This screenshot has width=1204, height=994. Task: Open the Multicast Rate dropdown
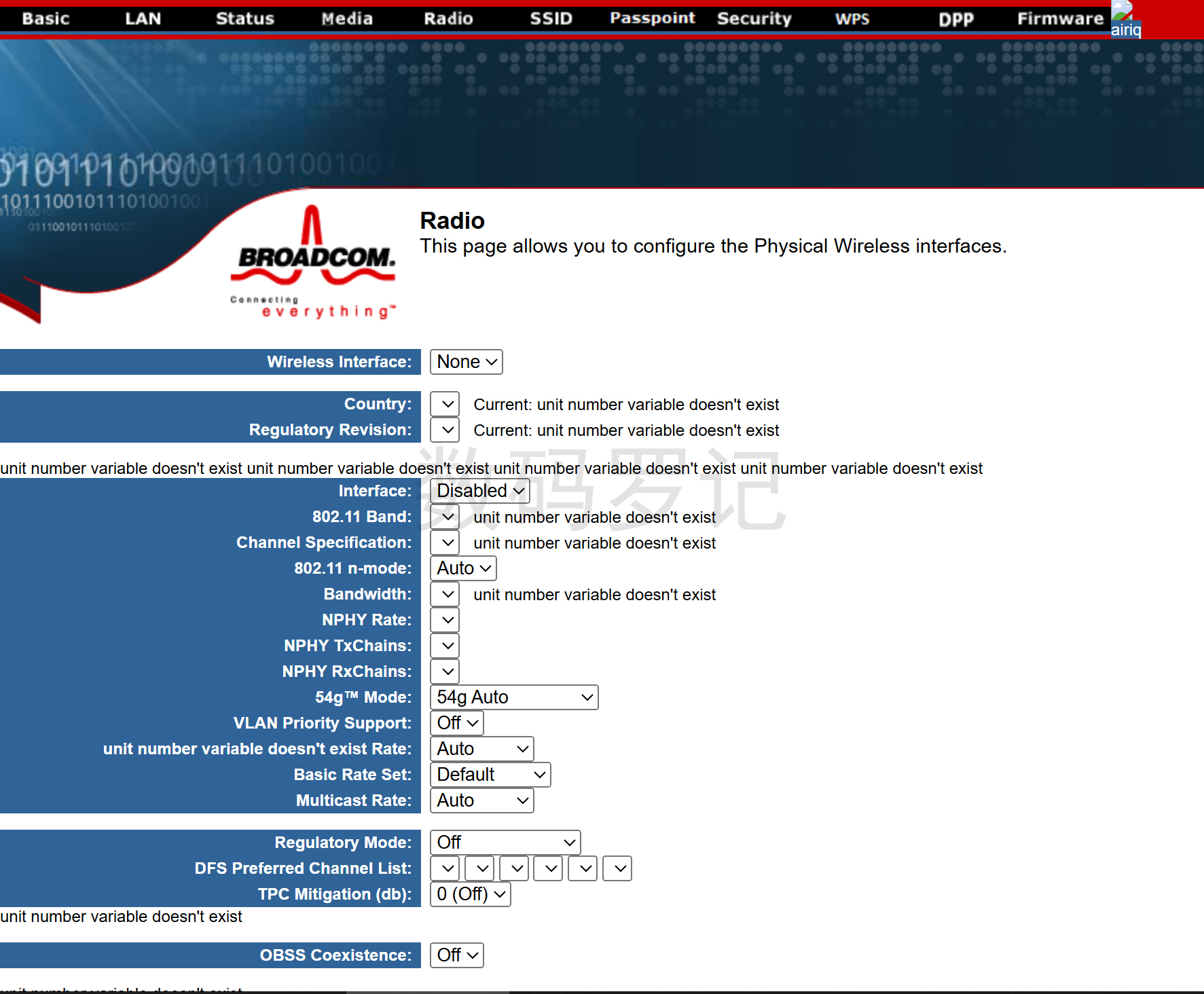tap(481, 800)
